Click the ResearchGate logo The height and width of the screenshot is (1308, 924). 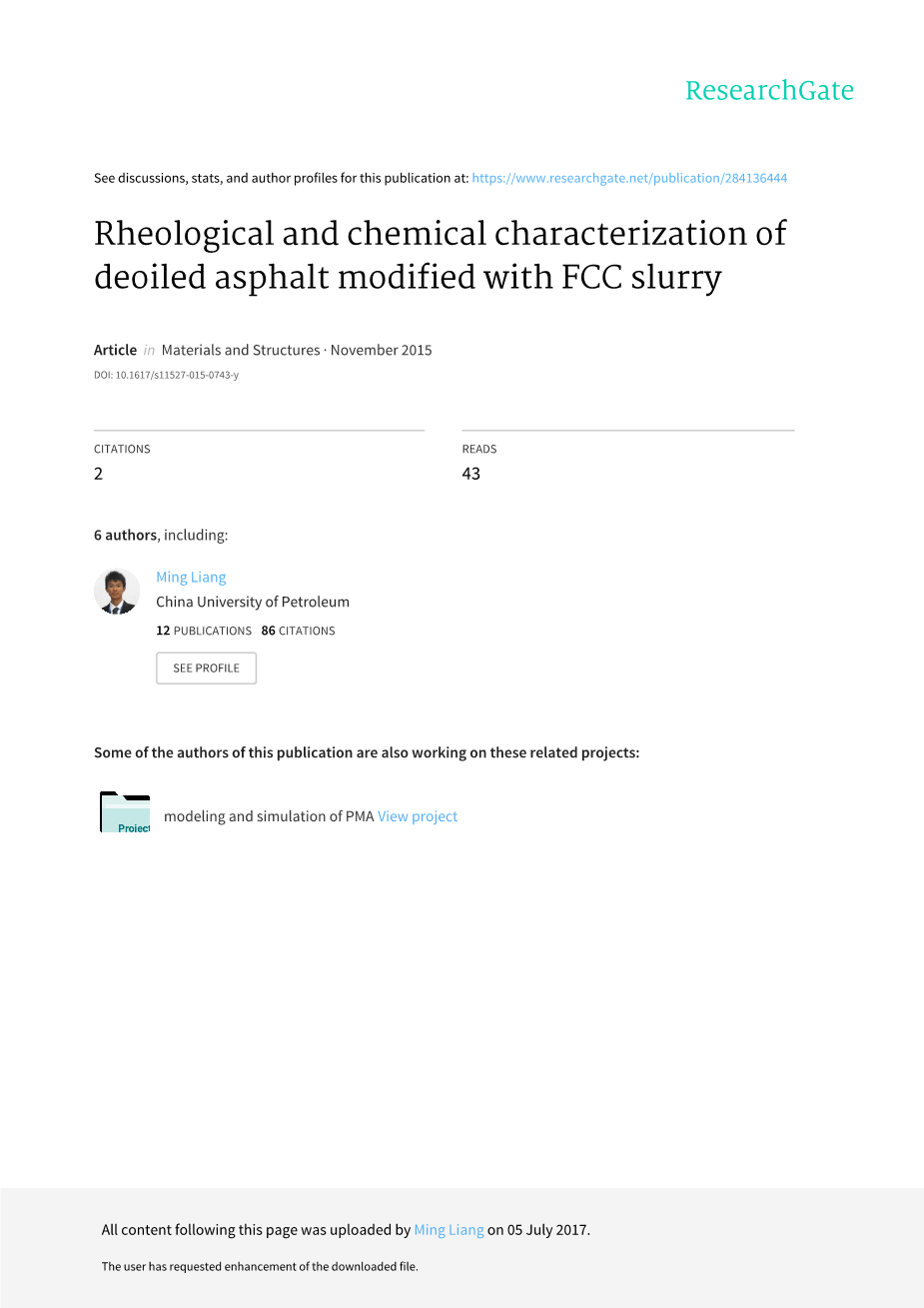pos(769,91)
